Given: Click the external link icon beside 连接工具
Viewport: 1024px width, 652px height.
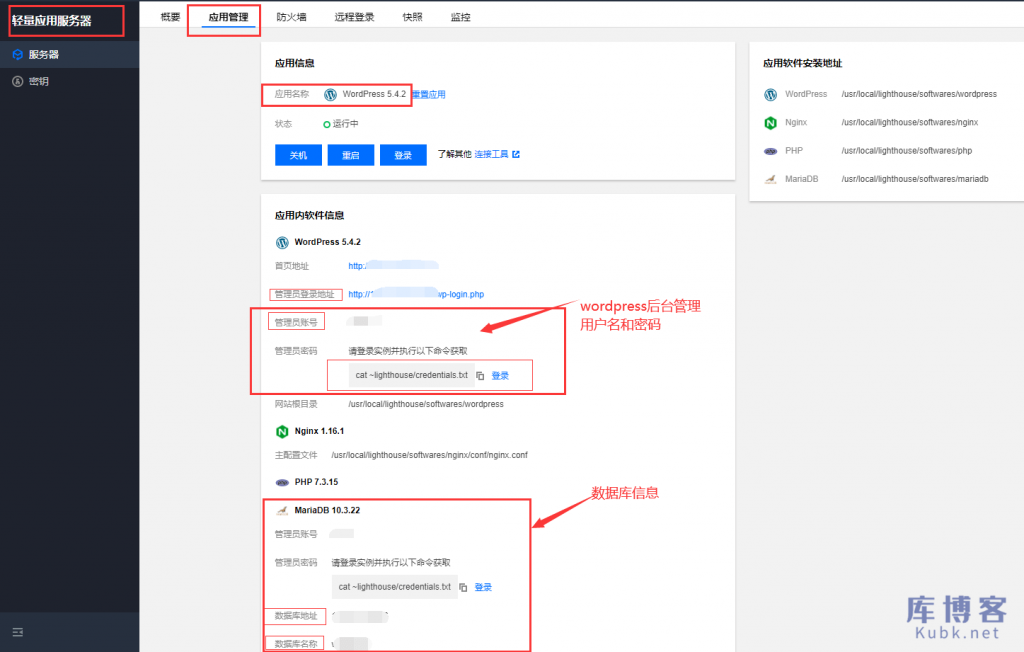Looking at the screenshot, I should pyautogui.click(x=516, y=154).
